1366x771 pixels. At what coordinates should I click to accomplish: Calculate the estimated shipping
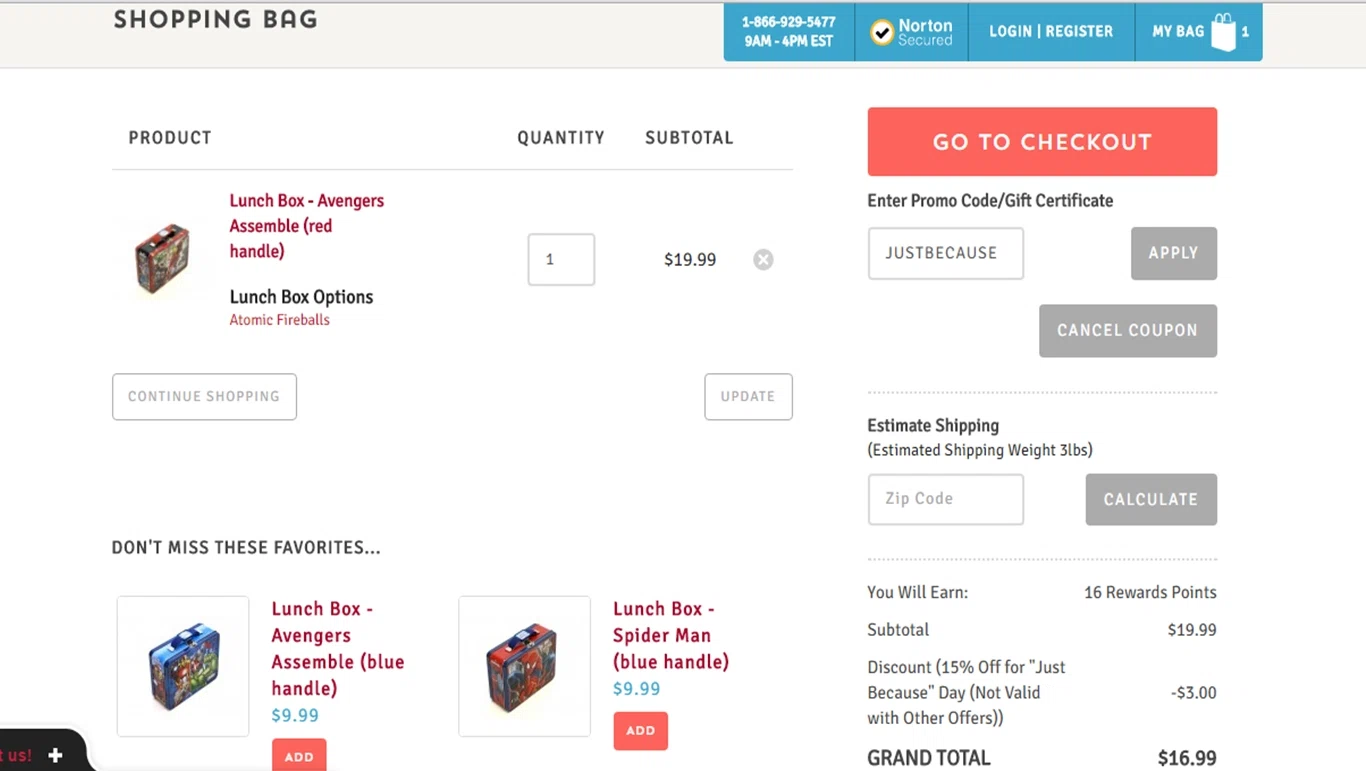(x=1150, y=499)
